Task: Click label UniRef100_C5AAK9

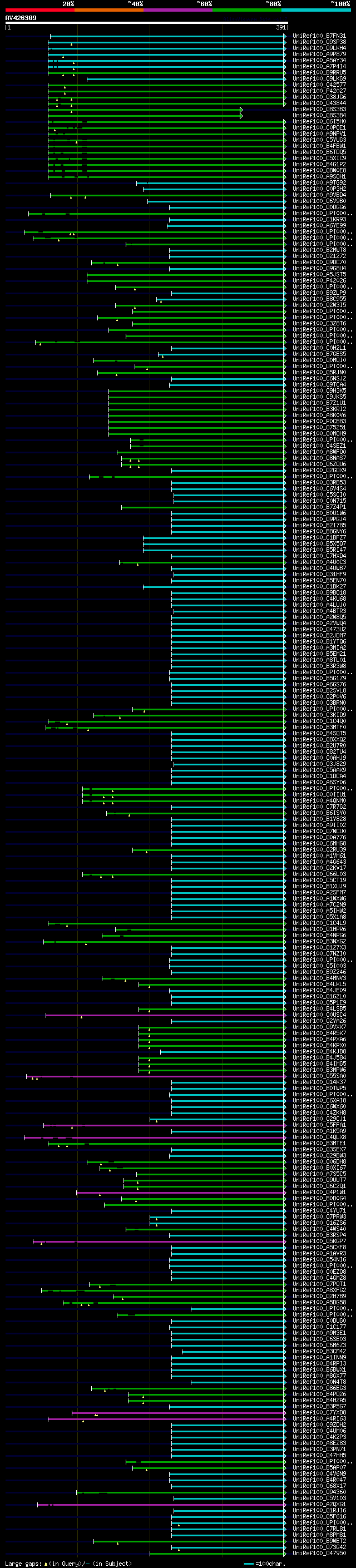Action: tap(319, 769)
